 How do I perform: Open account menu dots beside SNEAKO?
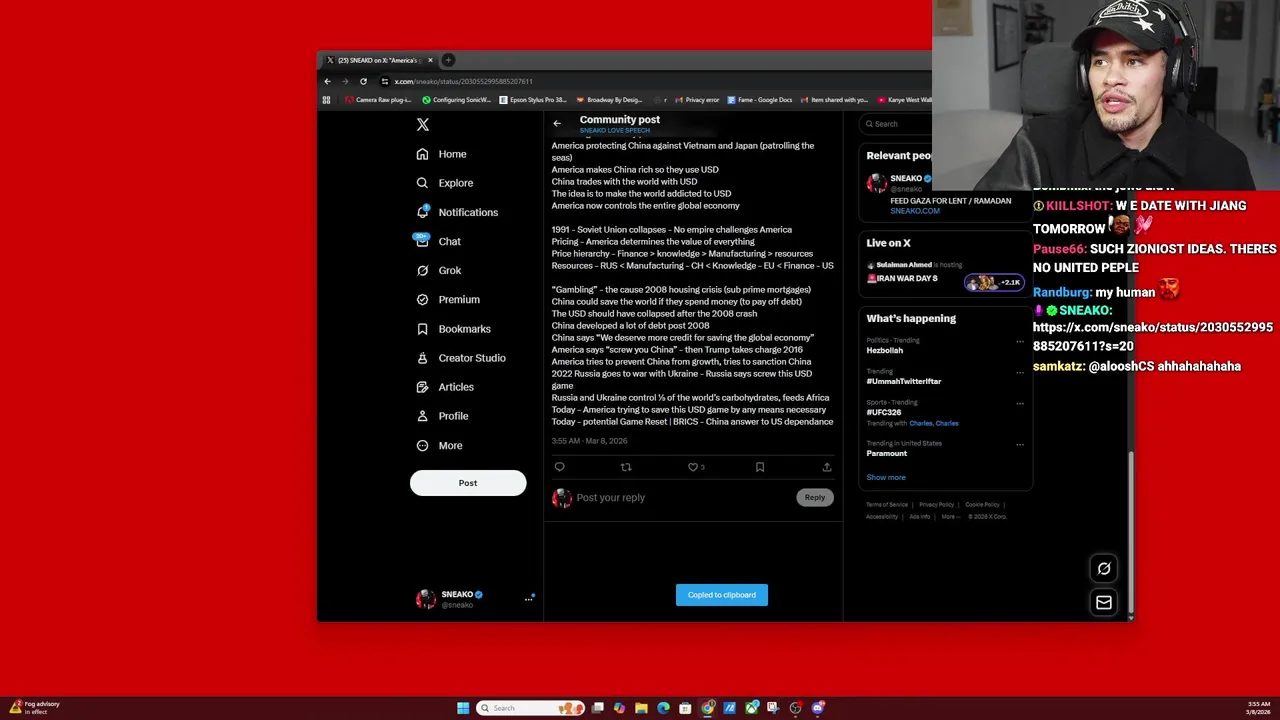[529, 599]
